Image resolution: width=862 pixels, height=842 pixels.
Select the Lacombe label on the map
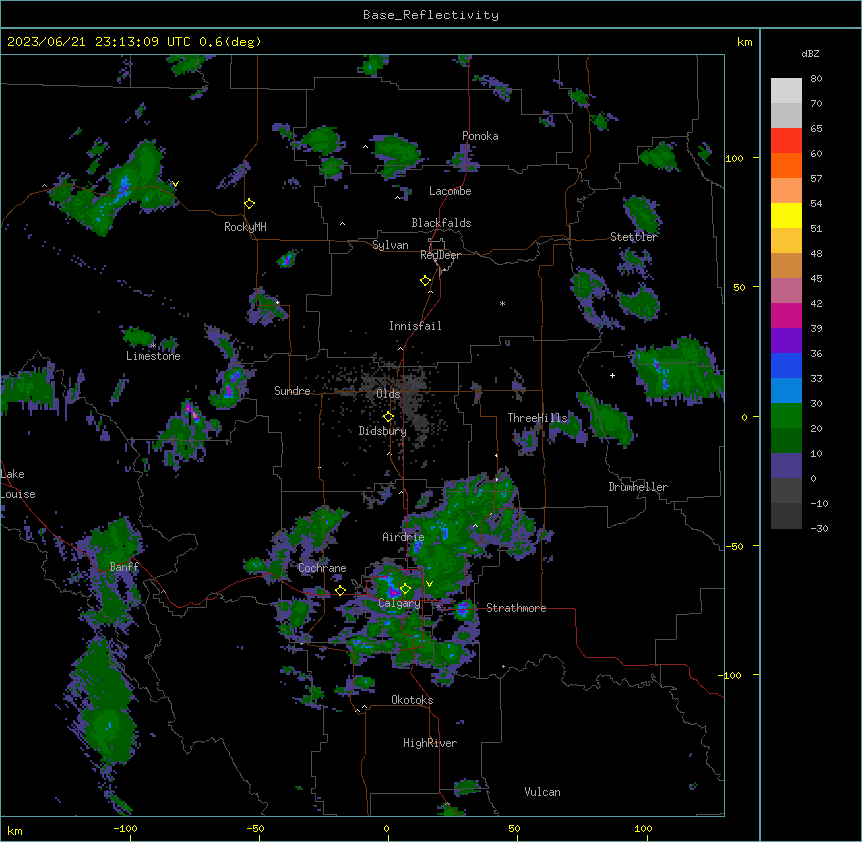coord(450,191)
